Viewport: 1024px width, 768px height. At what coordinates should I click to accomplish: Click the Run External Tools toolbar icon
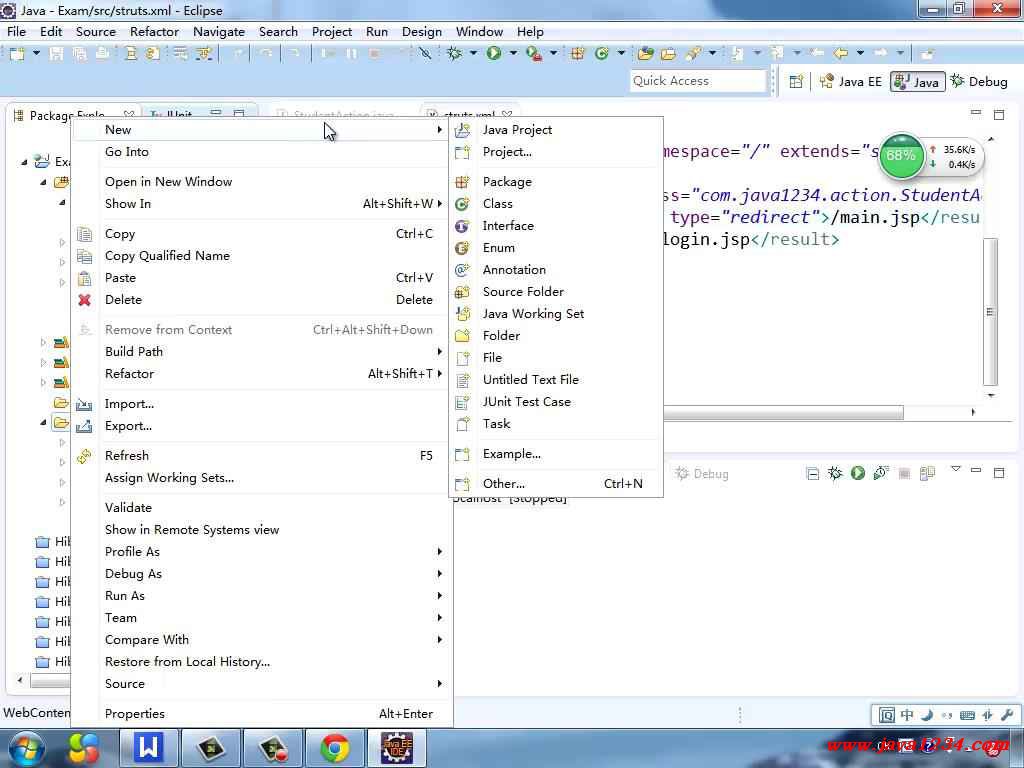tap(534, 54)
